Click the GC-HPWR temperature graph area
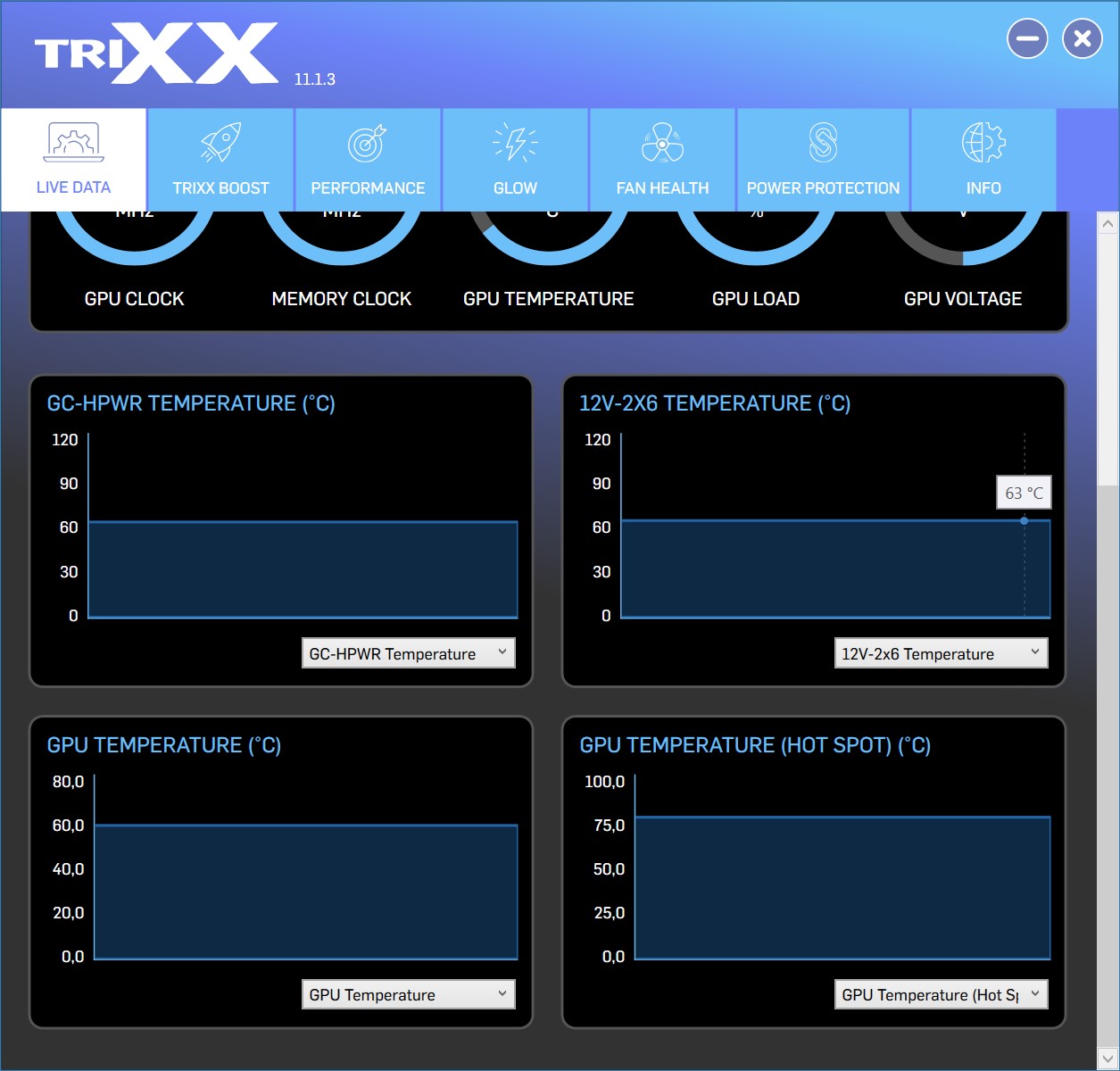Viewport: 1120px width, 1071px height. (x=303, y=526)
